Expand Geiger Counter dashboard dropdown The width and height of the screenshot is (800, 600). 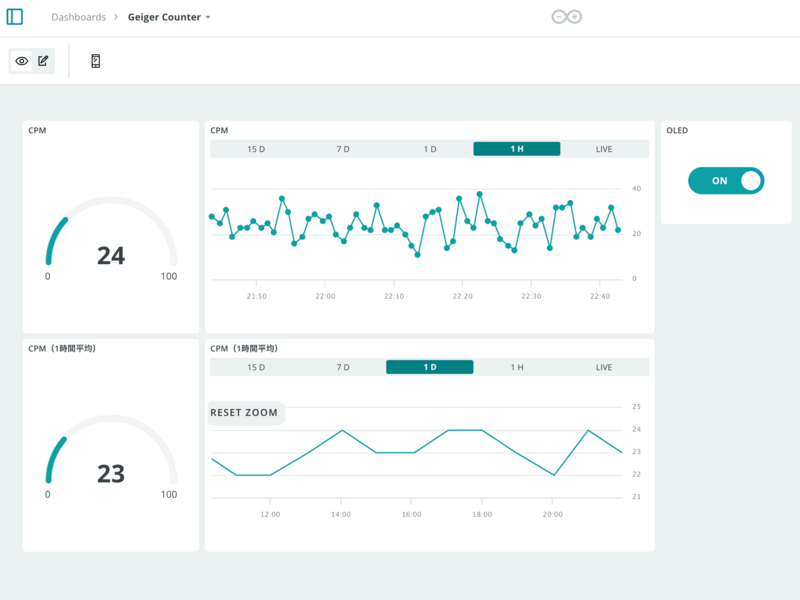[x=208, y=18]
